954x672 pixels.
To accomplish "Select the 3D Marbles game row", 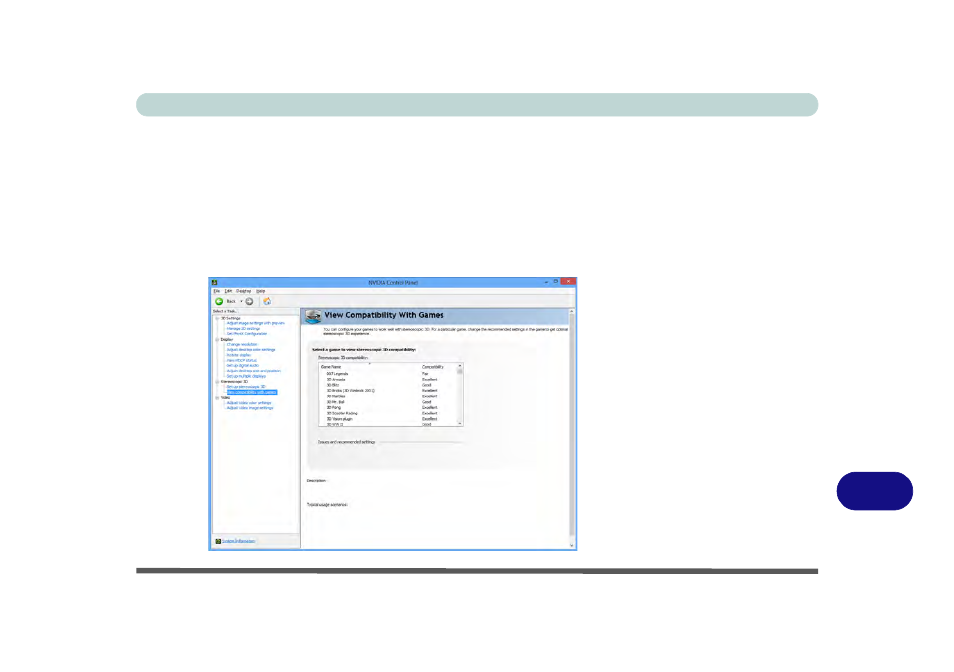I will [388, 397].
